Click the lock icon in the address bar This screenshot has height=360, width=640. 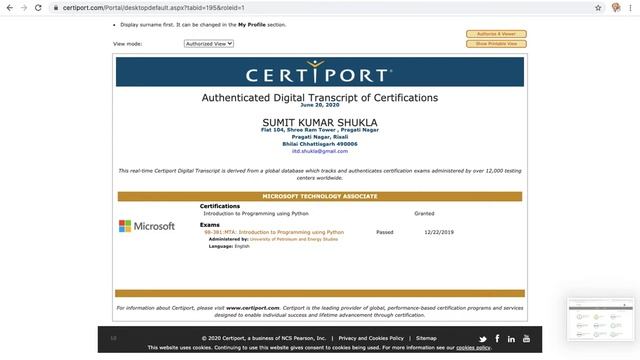click(x=56, y=8)
